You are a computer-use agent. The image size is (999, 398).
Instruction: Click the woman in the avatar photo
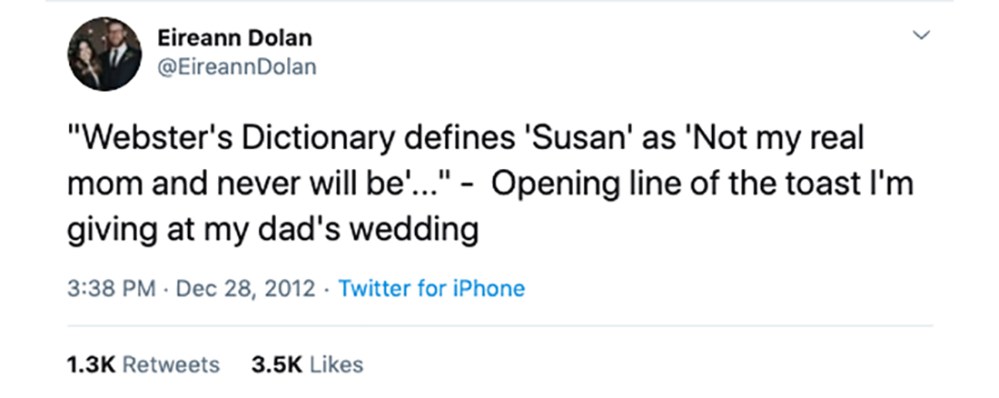click(89, 64)
